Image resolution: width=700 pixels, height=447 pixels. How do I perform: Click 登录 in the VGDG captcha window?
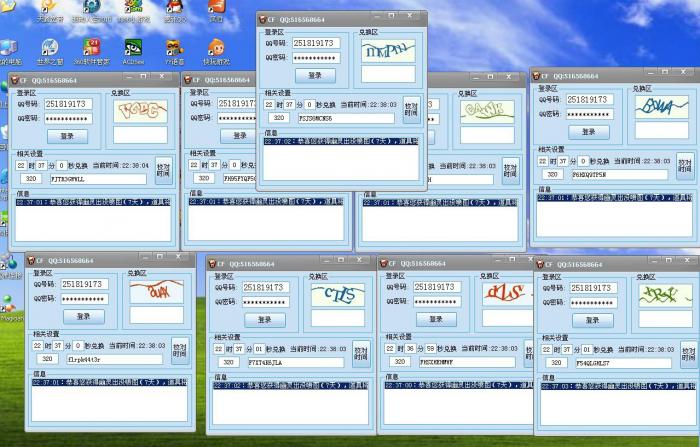(x=67, y=136)
